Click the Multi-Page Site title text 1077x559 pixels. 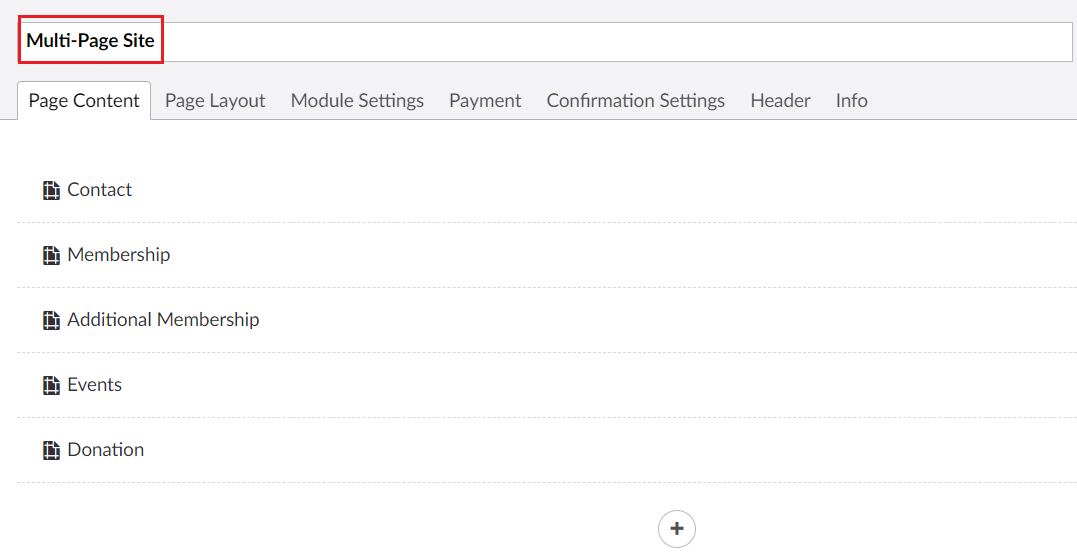[x=90, y=41]
